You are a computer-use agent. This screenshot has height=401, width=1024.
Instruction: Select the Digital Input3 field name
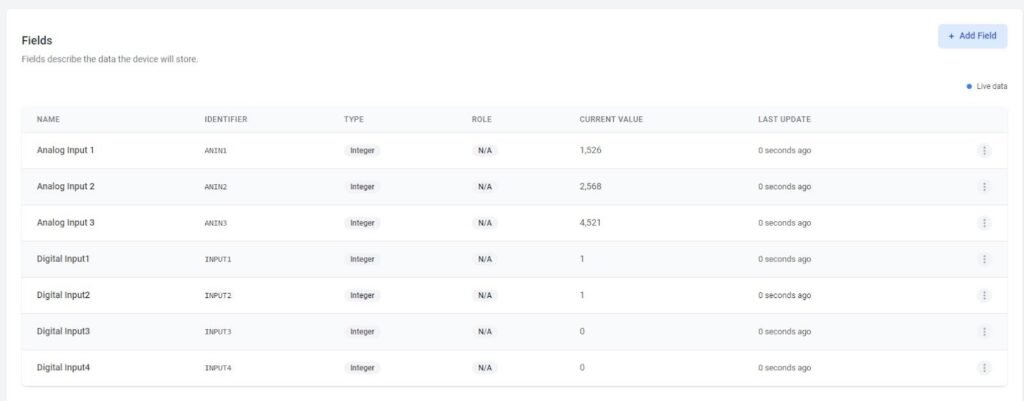[x=63, y=331]
